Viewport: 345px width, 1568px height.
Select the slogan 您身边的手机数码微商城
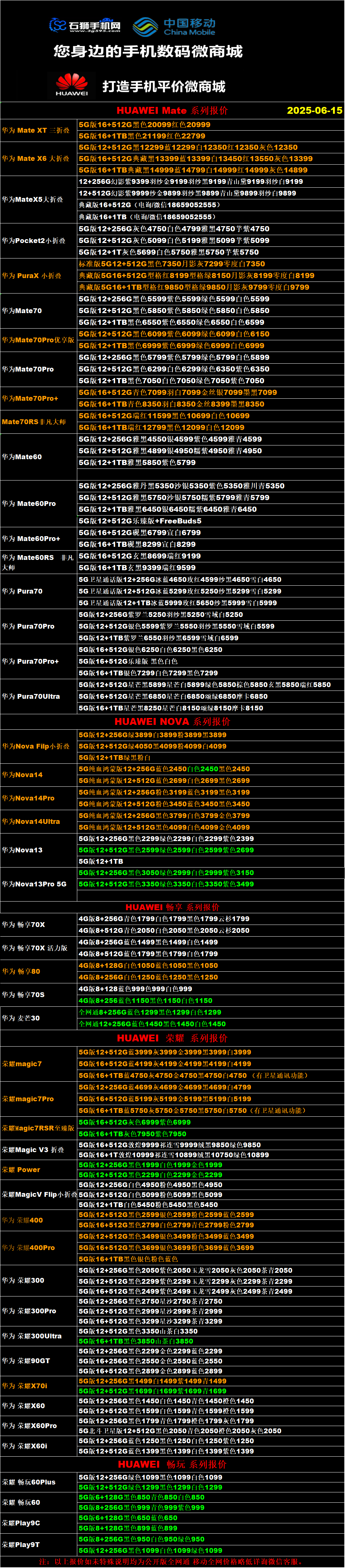tap(148, 52)
